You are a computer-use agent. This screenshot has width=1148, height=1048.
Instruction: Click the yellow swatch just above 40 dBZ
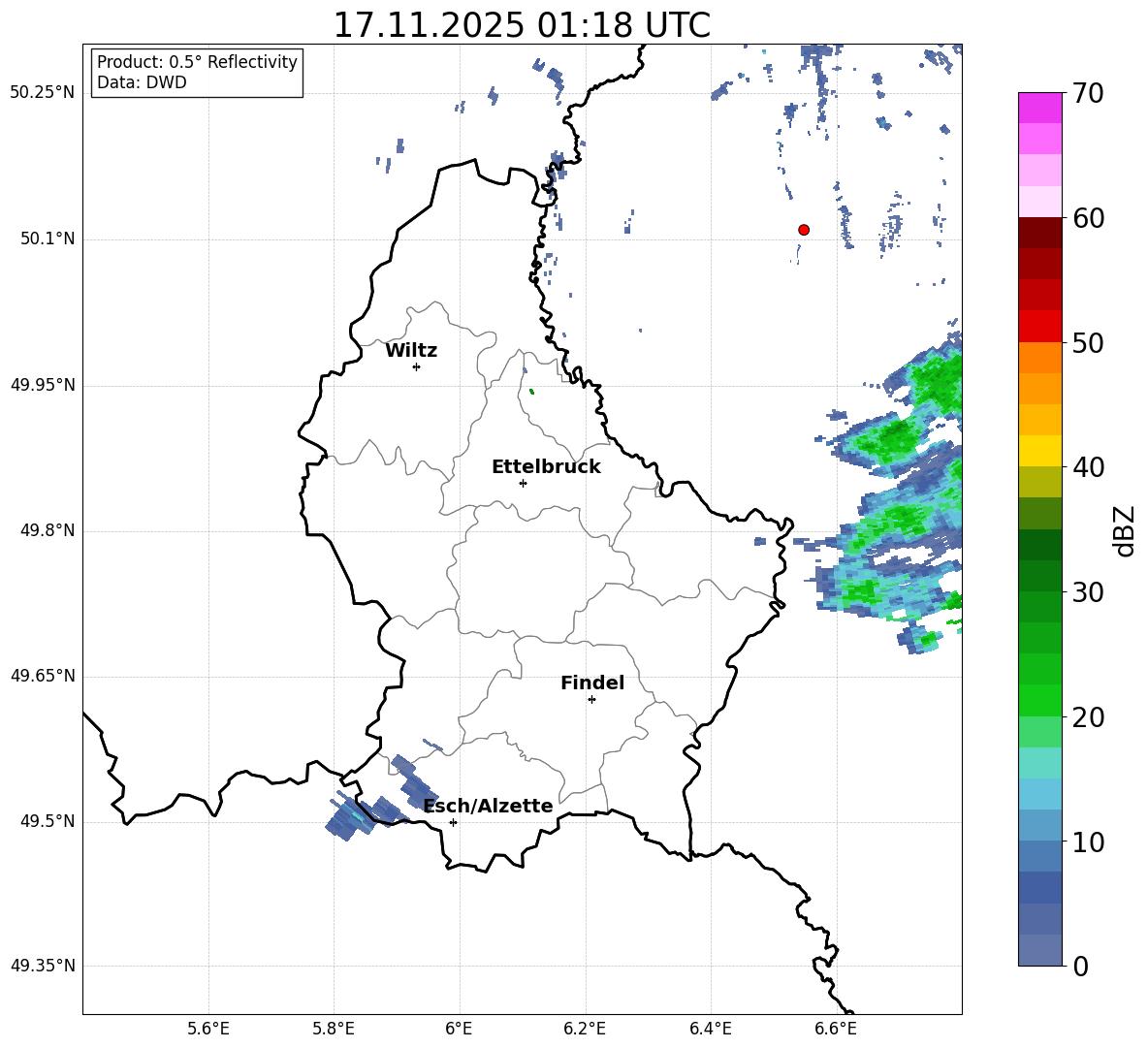pyautogui.click(x=1039, y=451)
